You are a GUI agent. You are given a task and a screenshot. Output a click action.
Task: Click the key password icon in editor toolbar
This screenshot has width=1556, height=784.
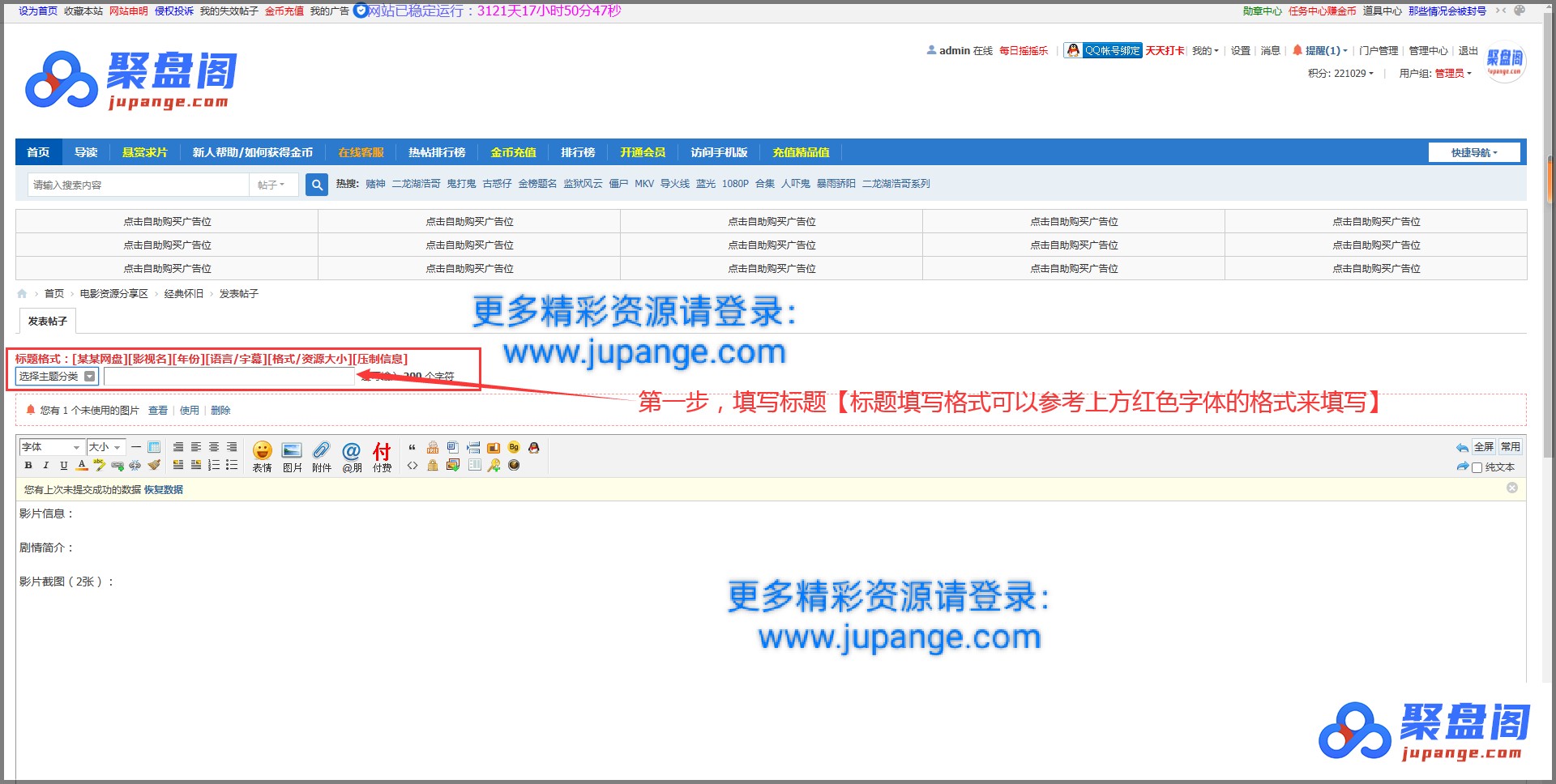(494, 465)
